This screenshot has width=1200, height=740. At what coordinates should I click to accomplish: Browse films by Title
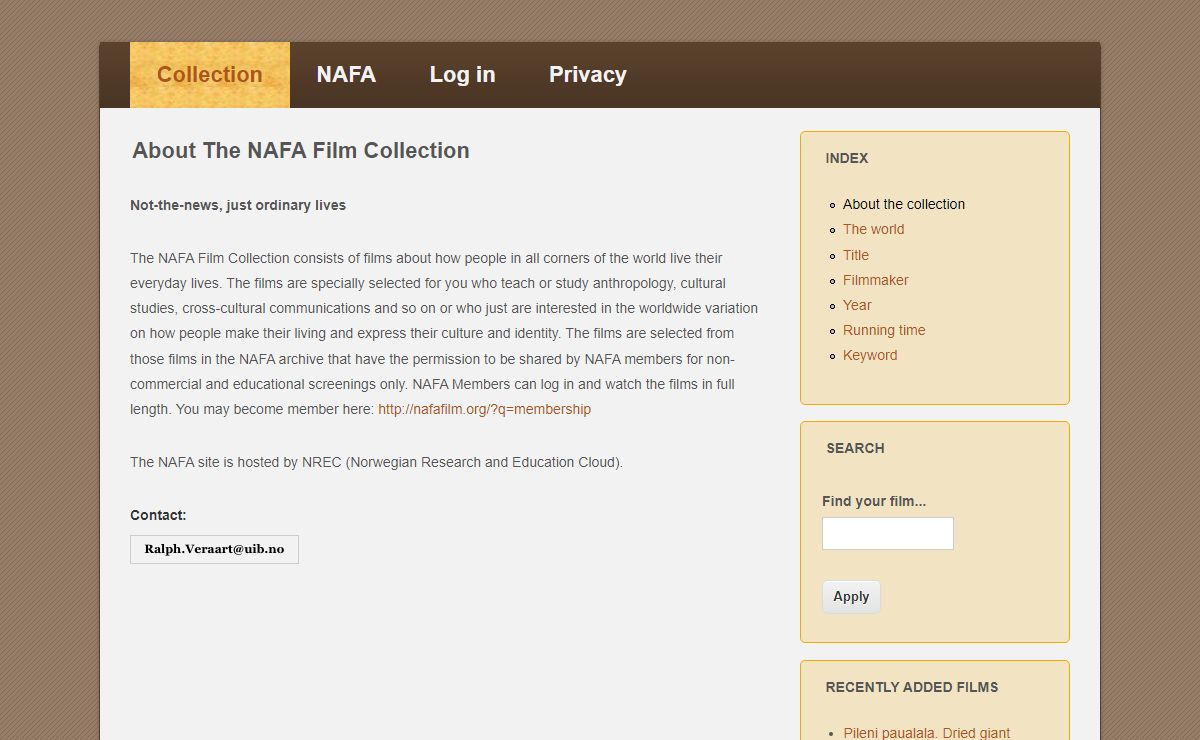(856, 255)
